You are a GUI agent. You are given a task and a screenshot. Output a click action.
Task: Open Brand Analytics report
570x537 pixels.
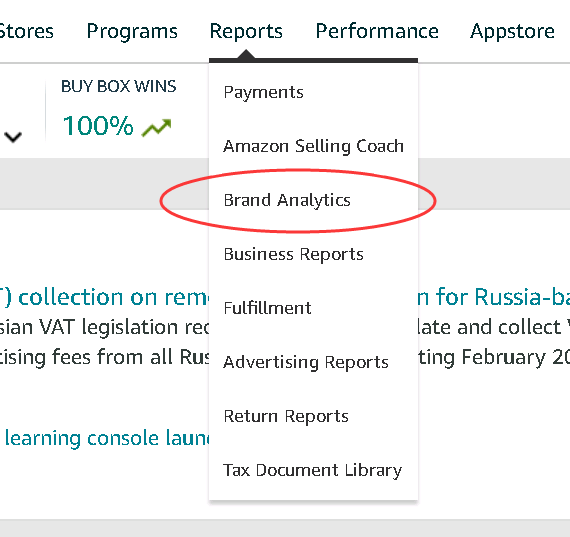(x=287, y=200)
